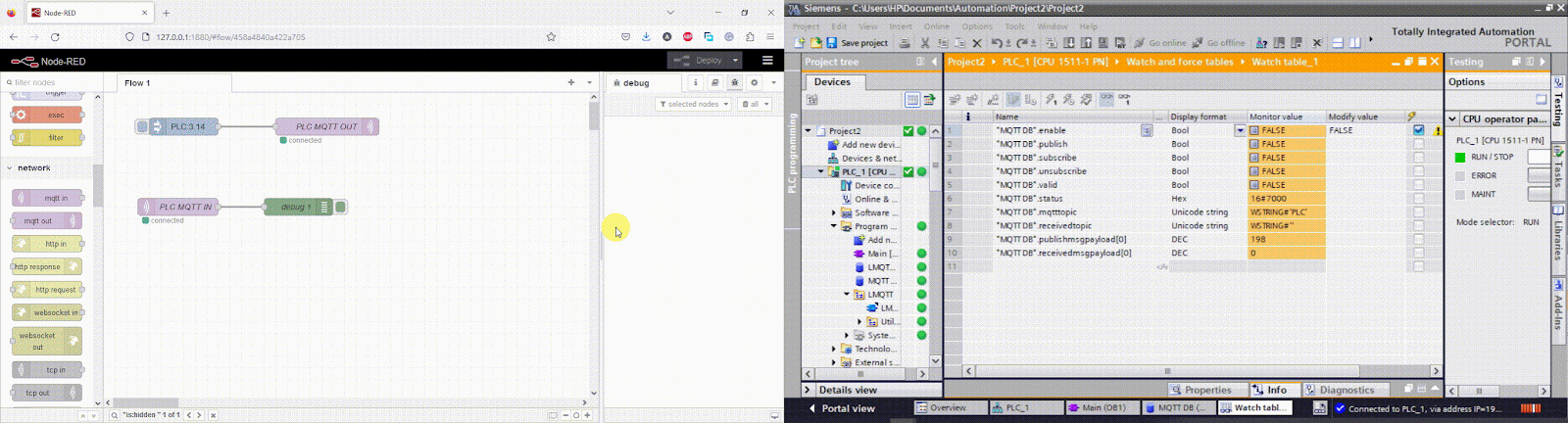Open the help book sidebar icon
The image size is (1568, 423).
[714, 82]
